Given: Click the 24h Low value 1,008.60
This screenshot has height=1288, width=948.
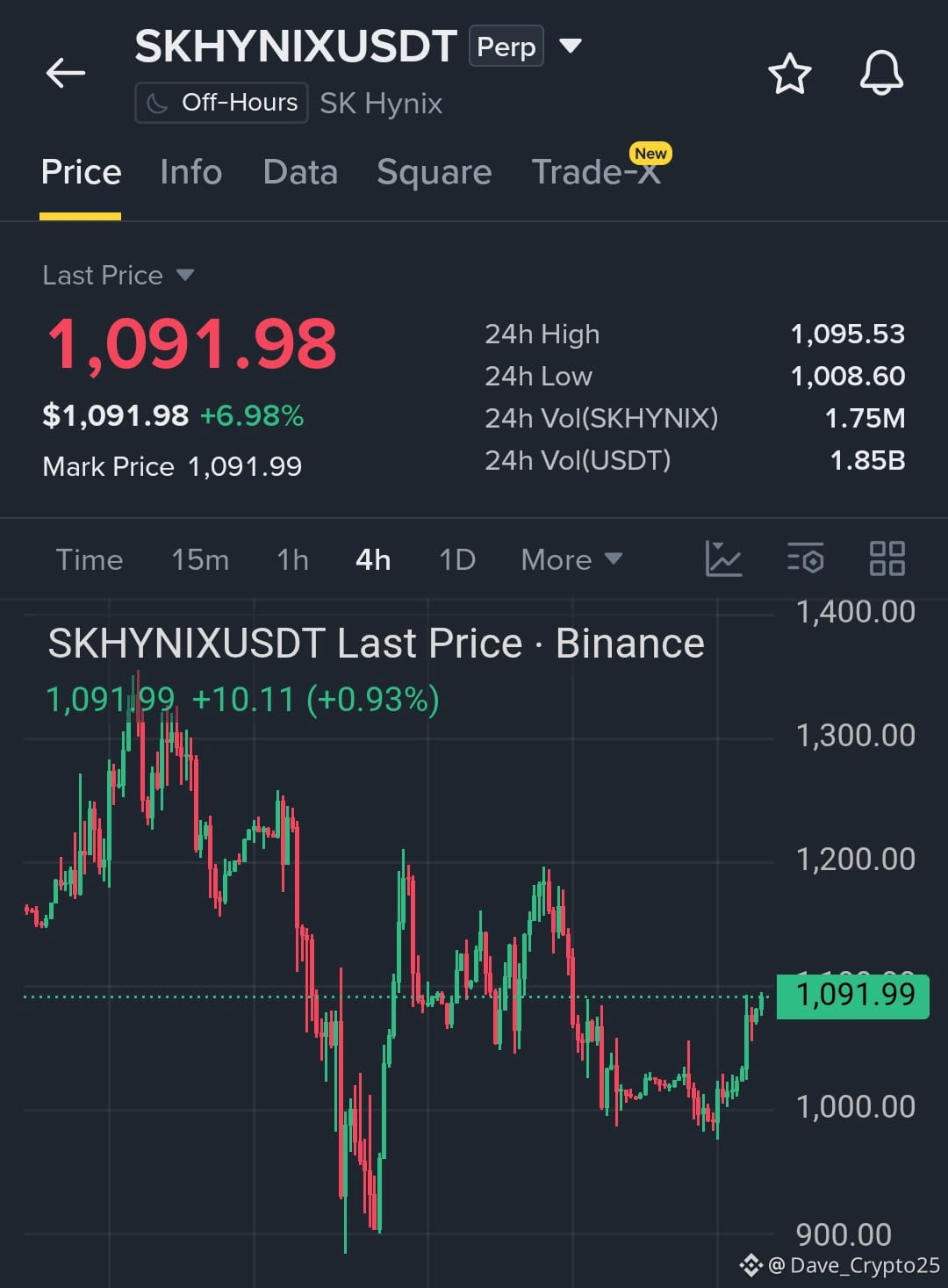Looking at the screenshot, I should click(847, 376).
